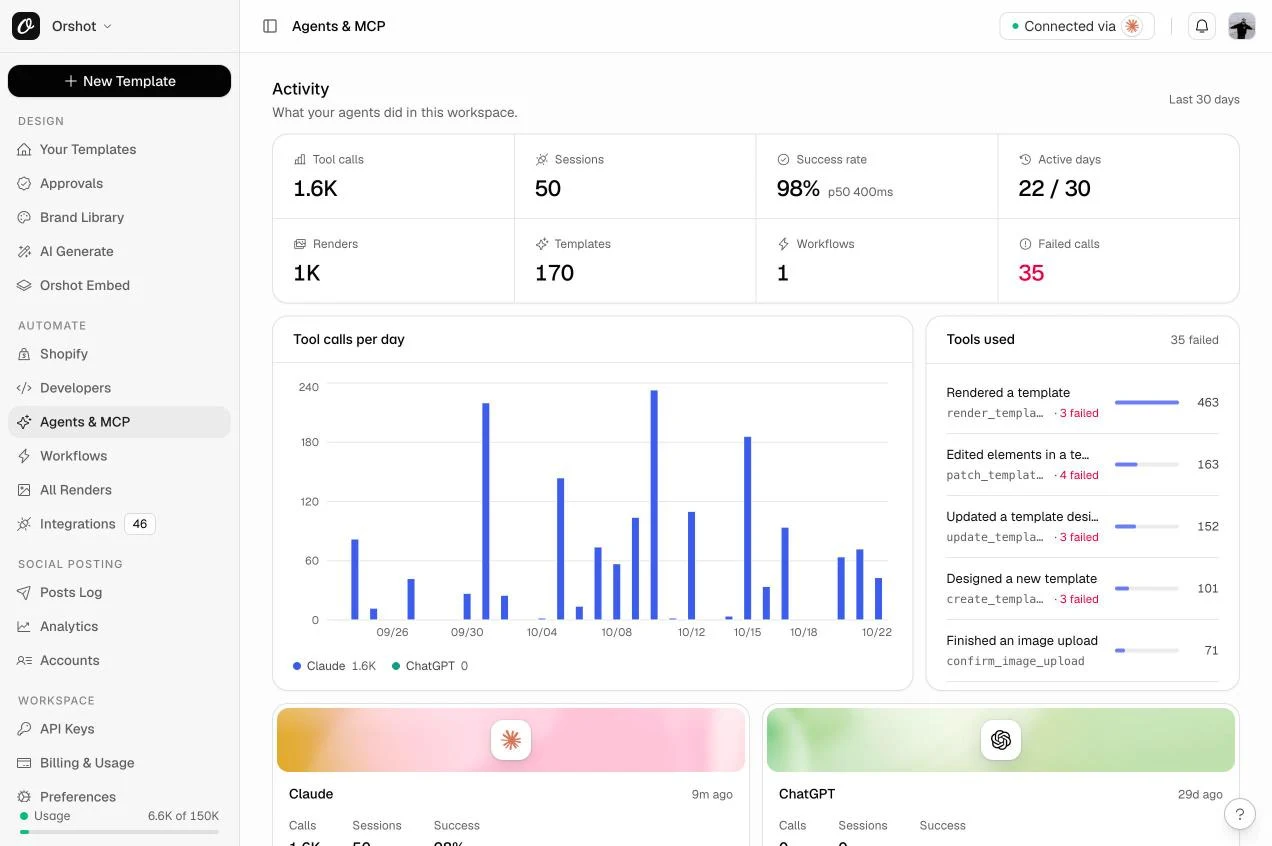This screenshot has height=846, width=1272.
Task: Click the 35 failed label in Tools used
Action: click(x=1194, y=340)
